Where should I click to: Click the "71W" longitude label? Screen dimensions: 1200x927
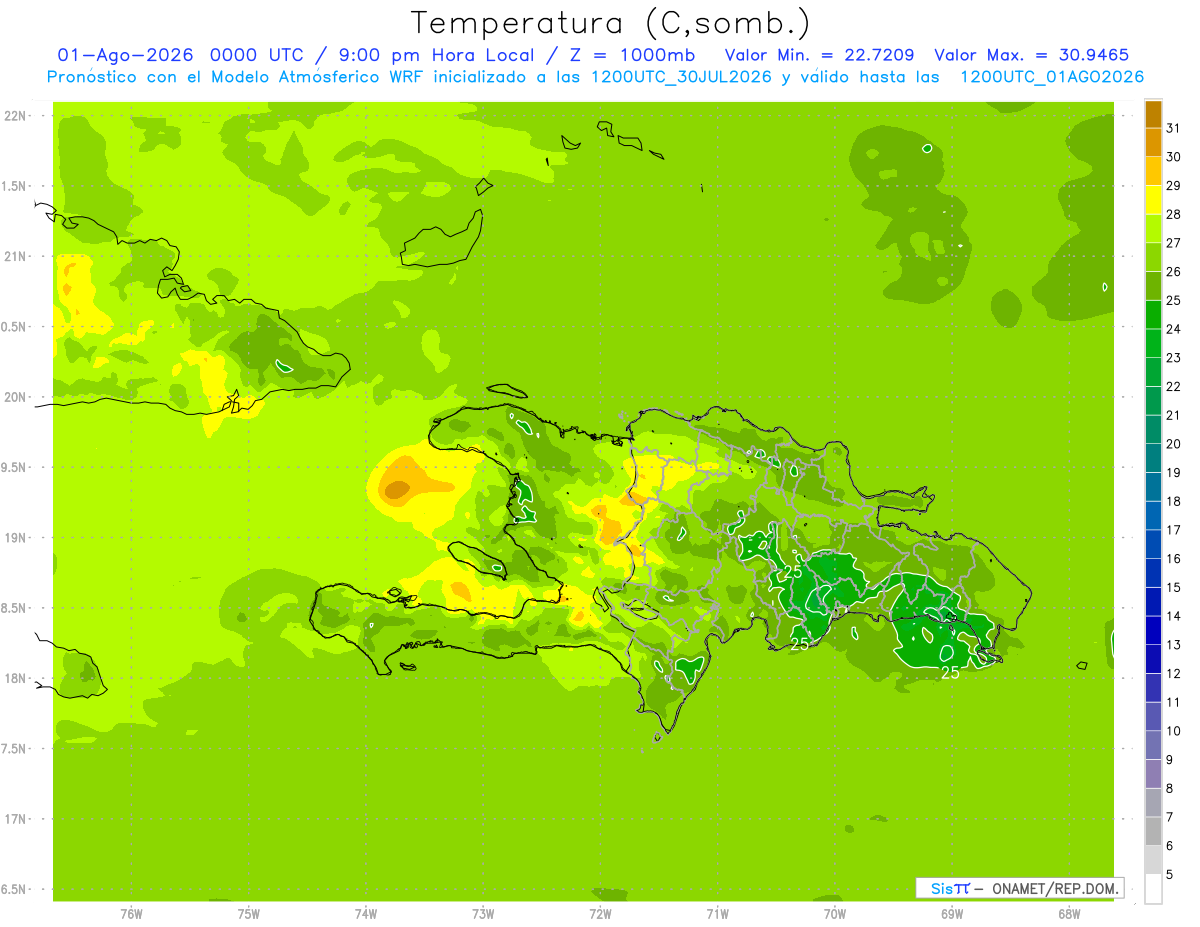(717, 914)
